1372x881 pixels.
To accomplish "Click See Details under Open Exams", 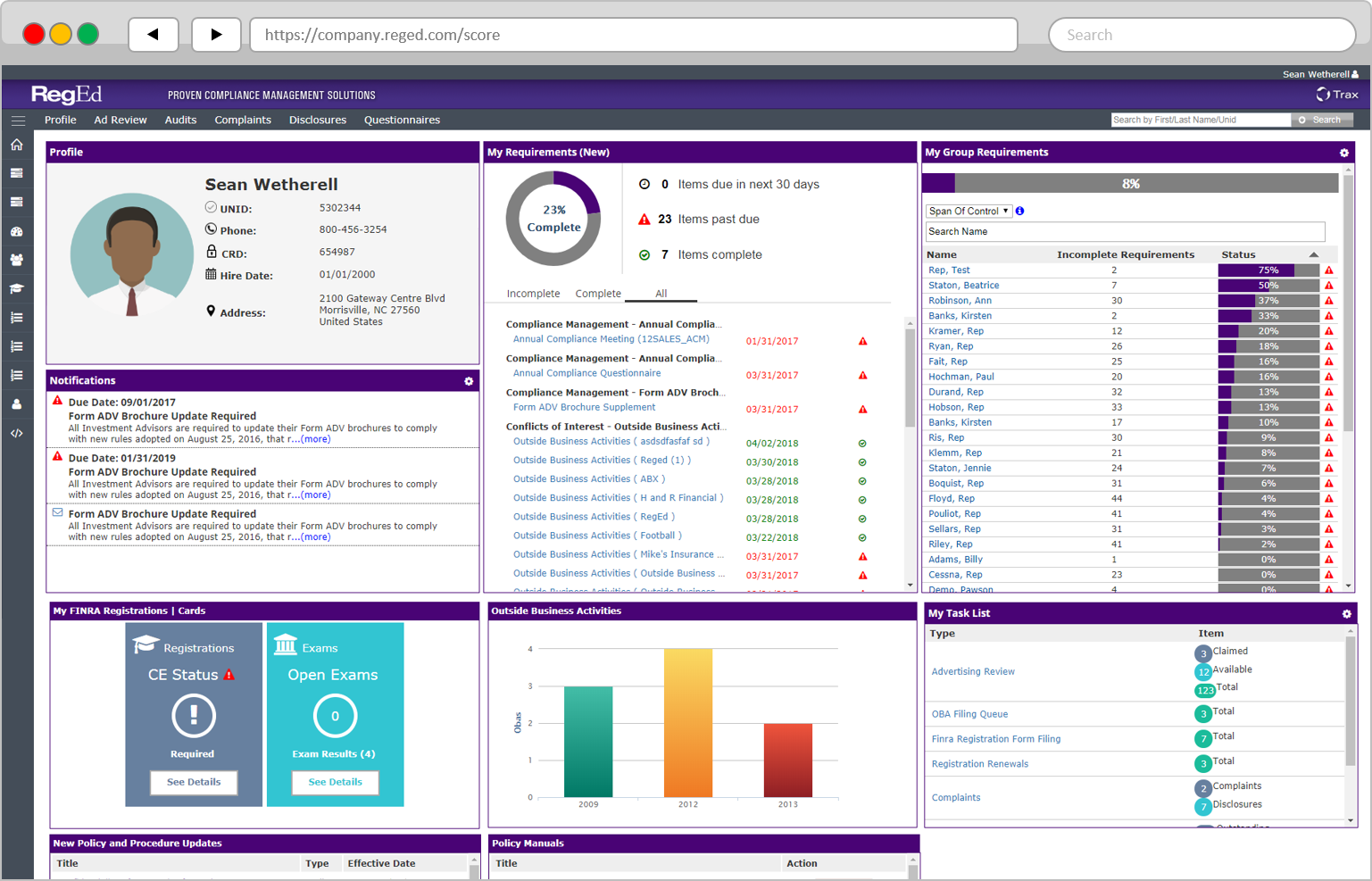I will (x=335, y=783).
